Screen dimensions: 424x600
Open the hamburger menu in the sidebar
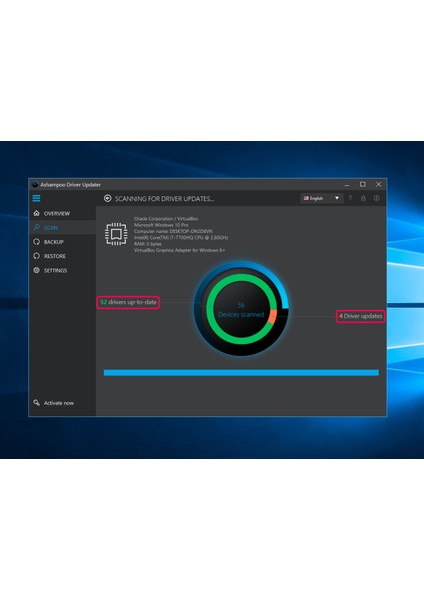click(x=36, y=198)
